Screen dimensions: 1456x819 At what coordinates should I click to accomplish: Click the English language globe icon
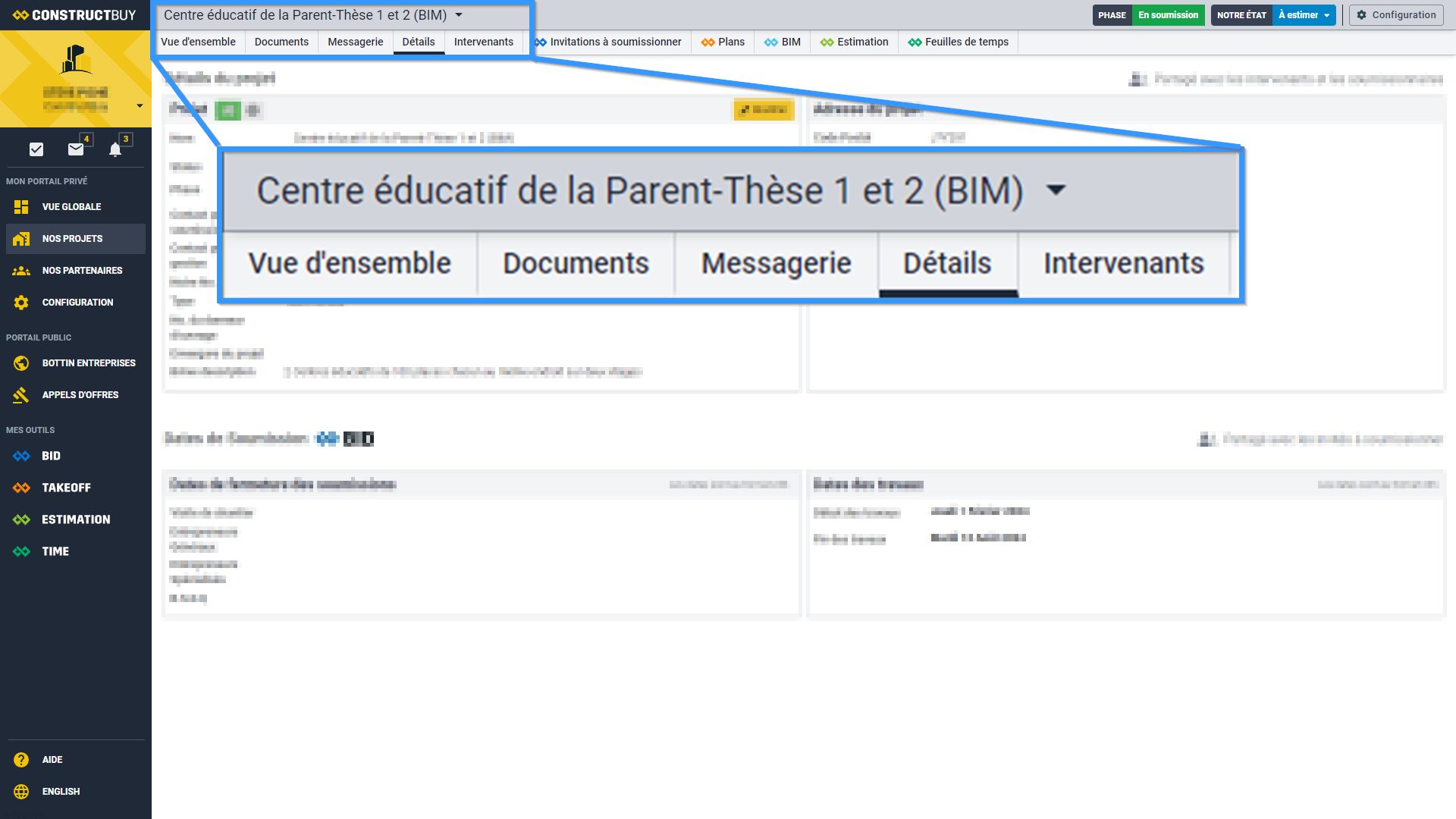21,791
